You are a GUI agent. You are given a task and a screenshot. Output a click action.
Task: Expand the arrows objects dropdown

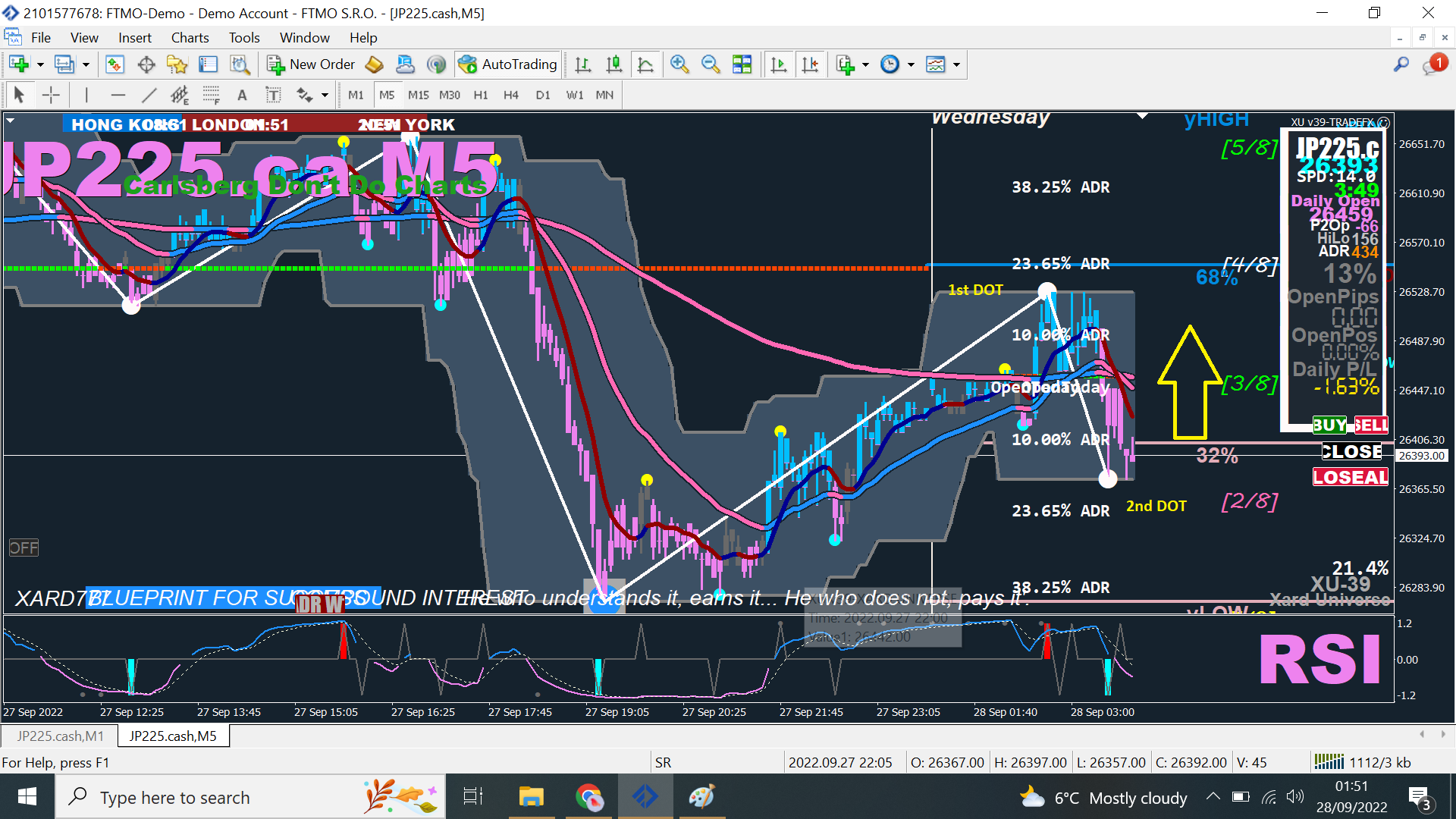point(325,95)
